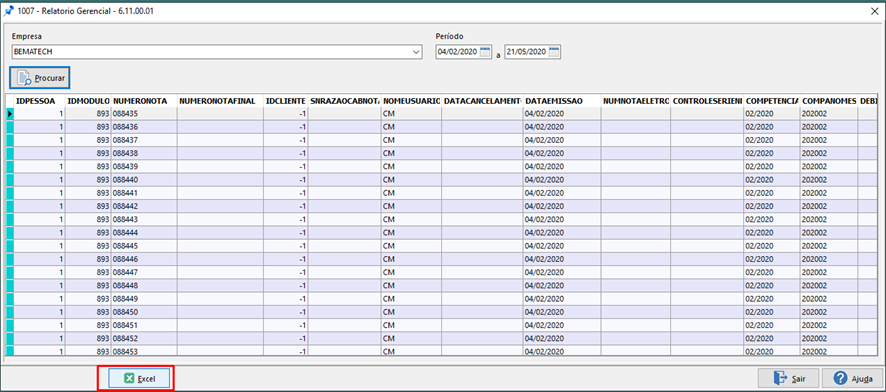
Task: Select nota number cell 088435
Action: click(x=144, y=114)
